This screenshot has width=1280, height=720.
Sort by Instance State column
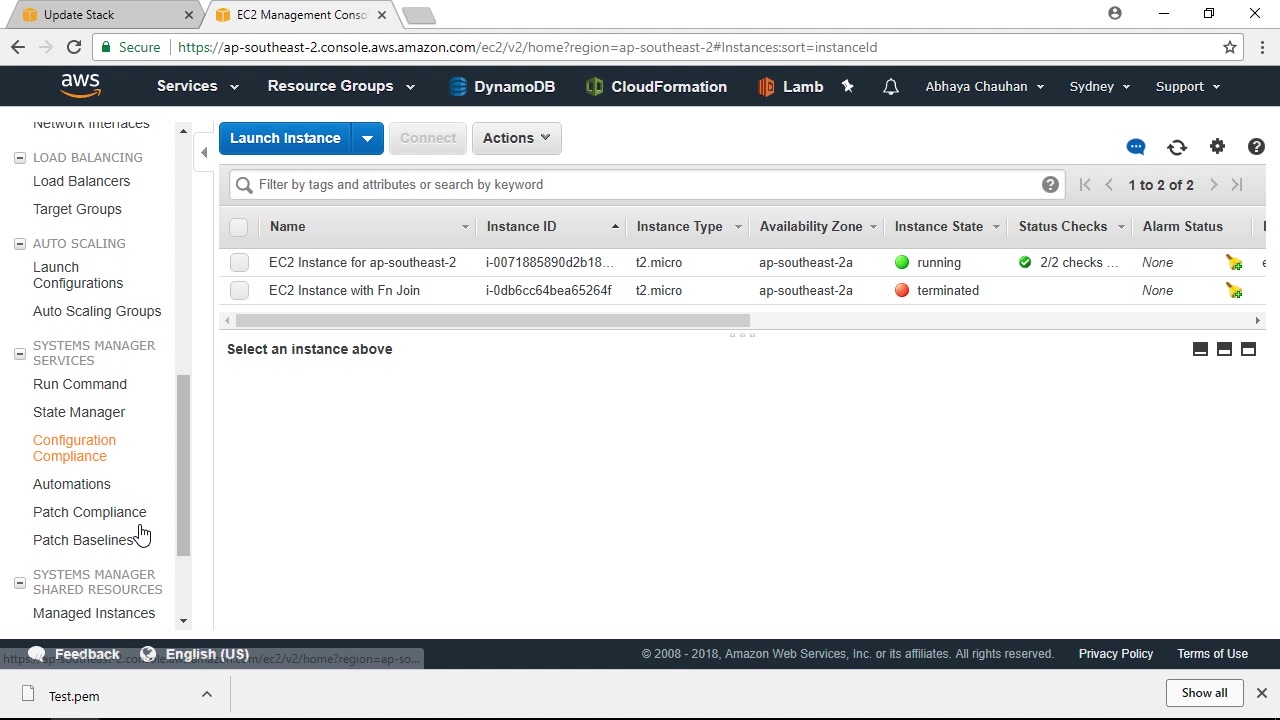click(946, 227)
